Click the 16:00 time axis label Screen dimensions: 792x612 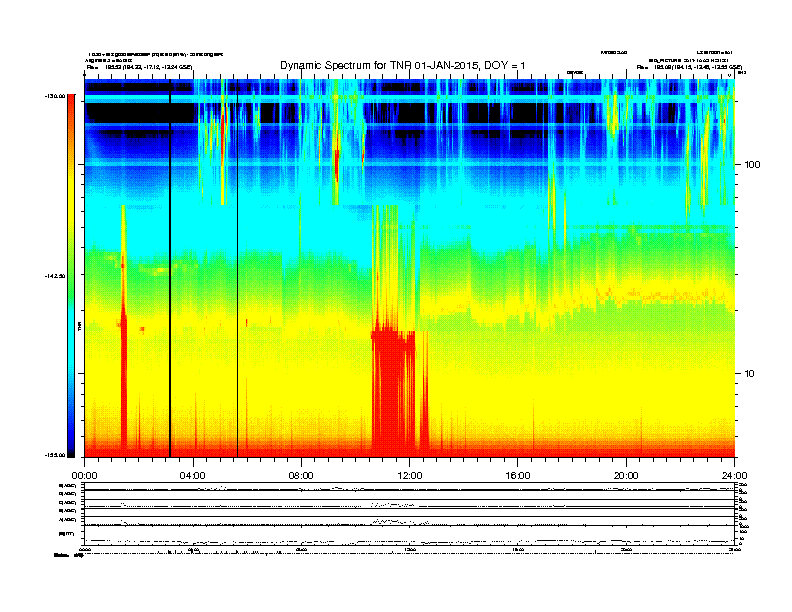pos(518,476)
